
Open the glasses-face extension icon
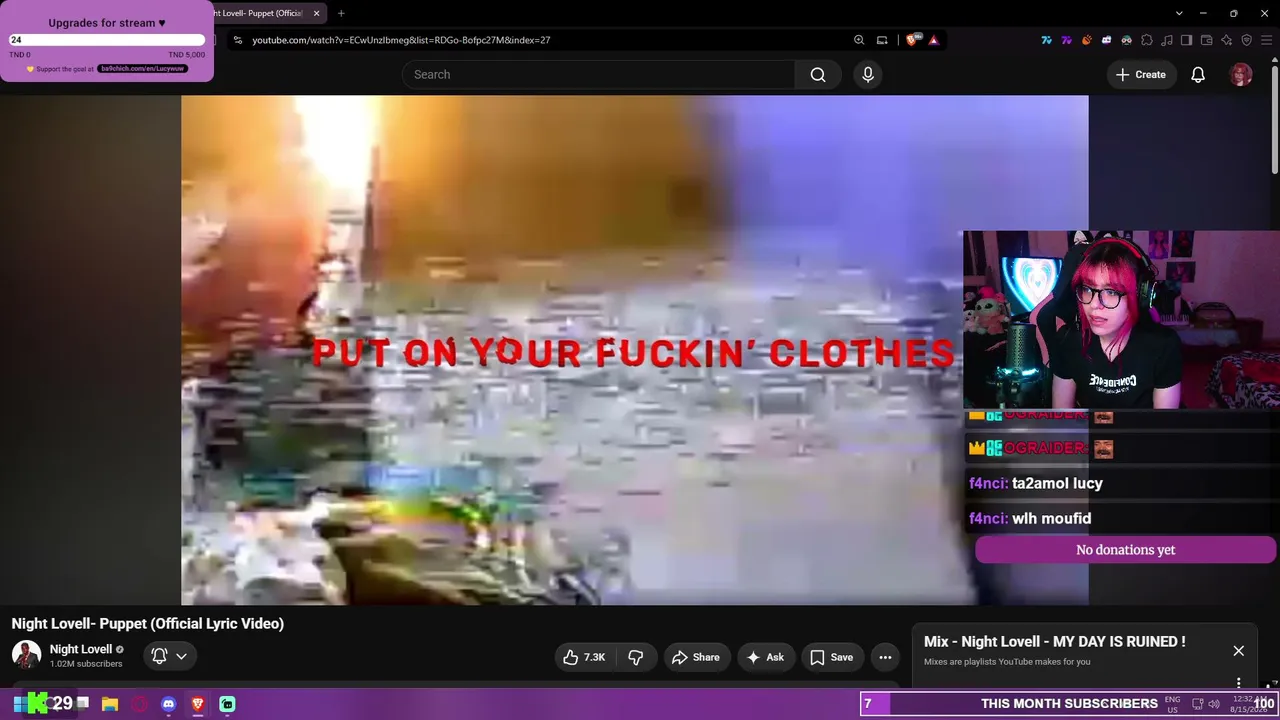pyautogui.click(x=1127, y=40)
